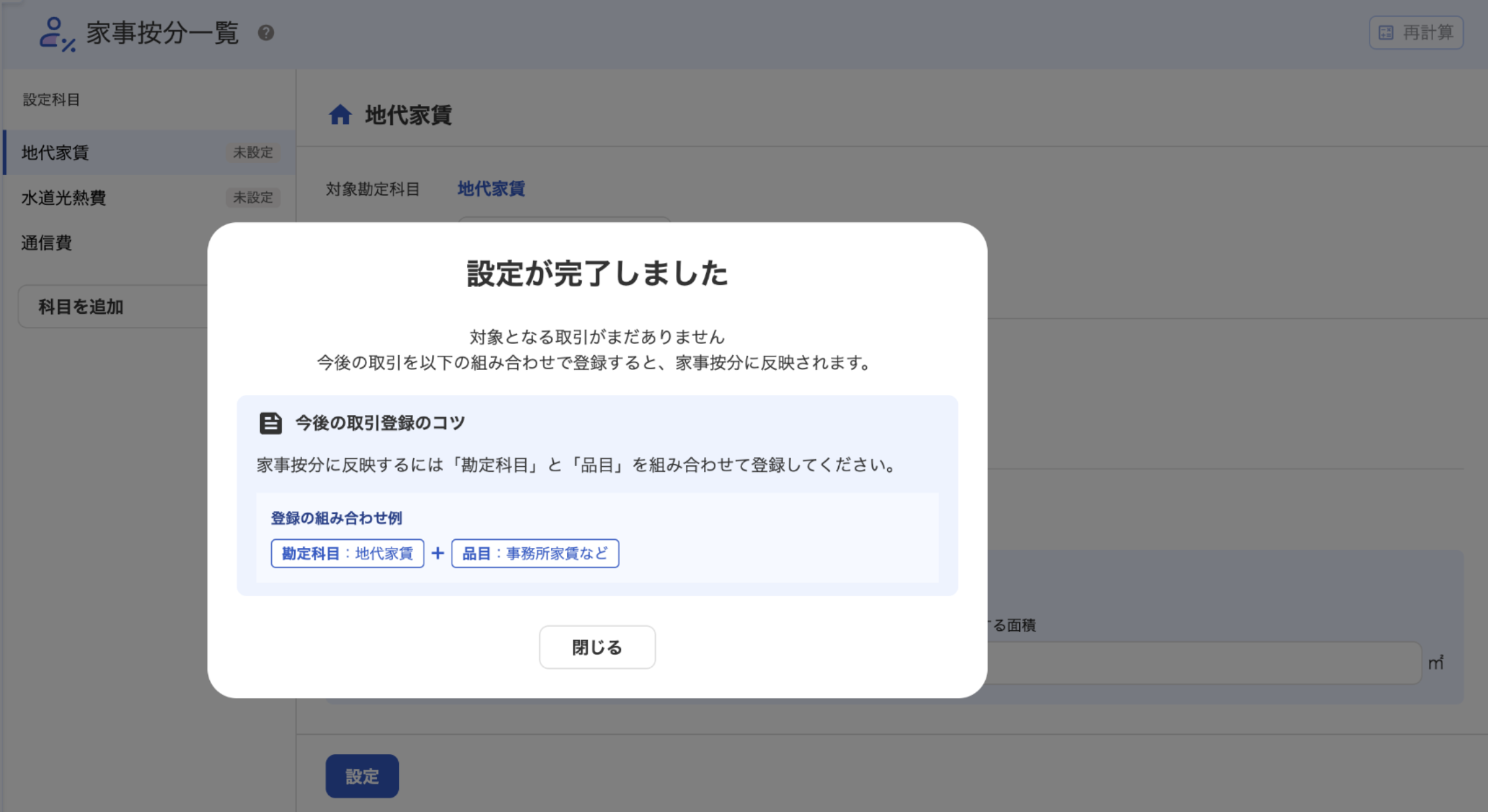Select 地代家賃 in the 設定科目 list
Image resolution: width=1488 pixels, height=812 pixels.
pos(149,152)
